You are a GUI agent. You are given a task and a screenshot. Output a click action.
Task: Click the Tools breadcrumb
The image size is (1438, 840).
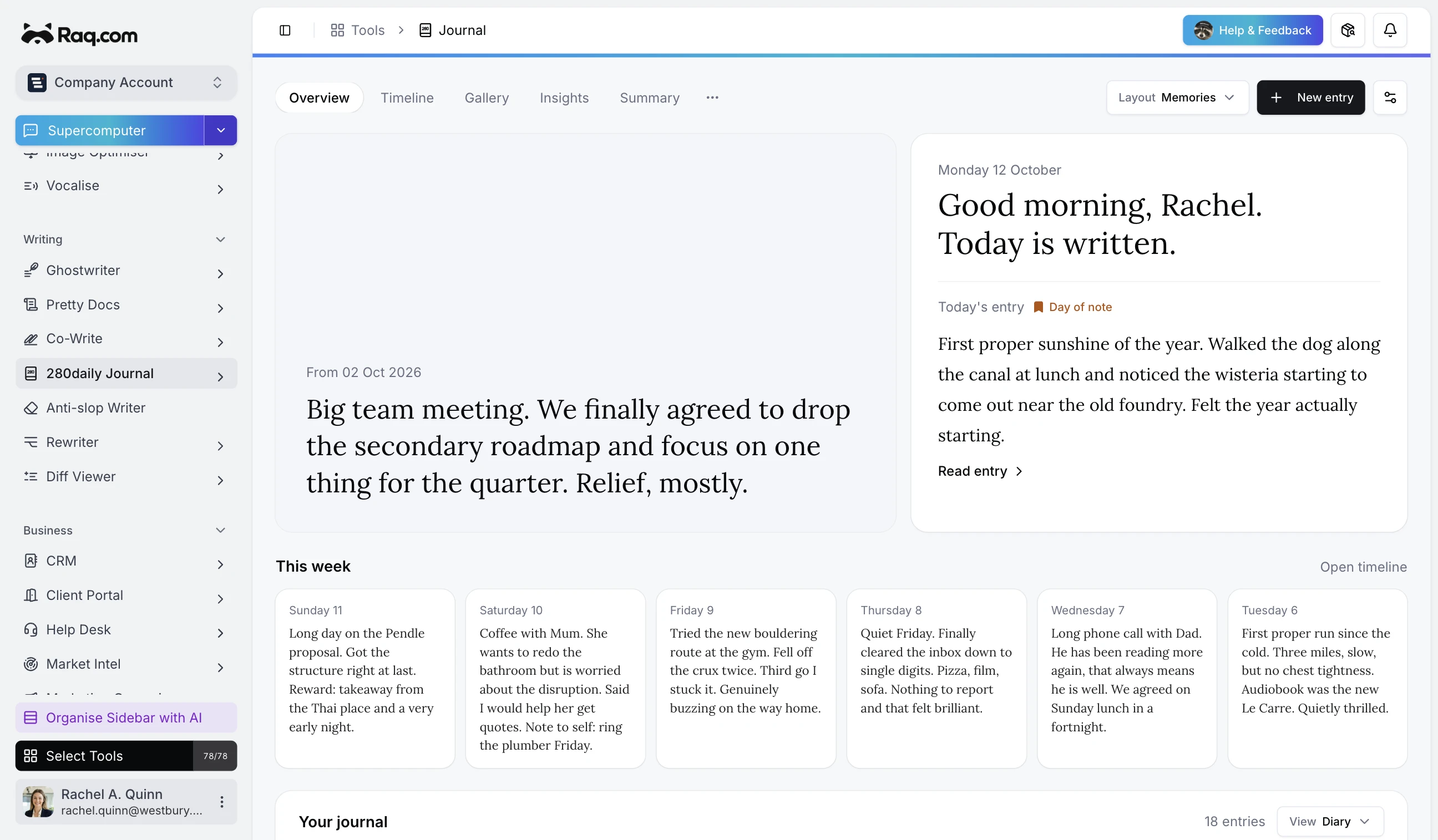click(358, 30)
